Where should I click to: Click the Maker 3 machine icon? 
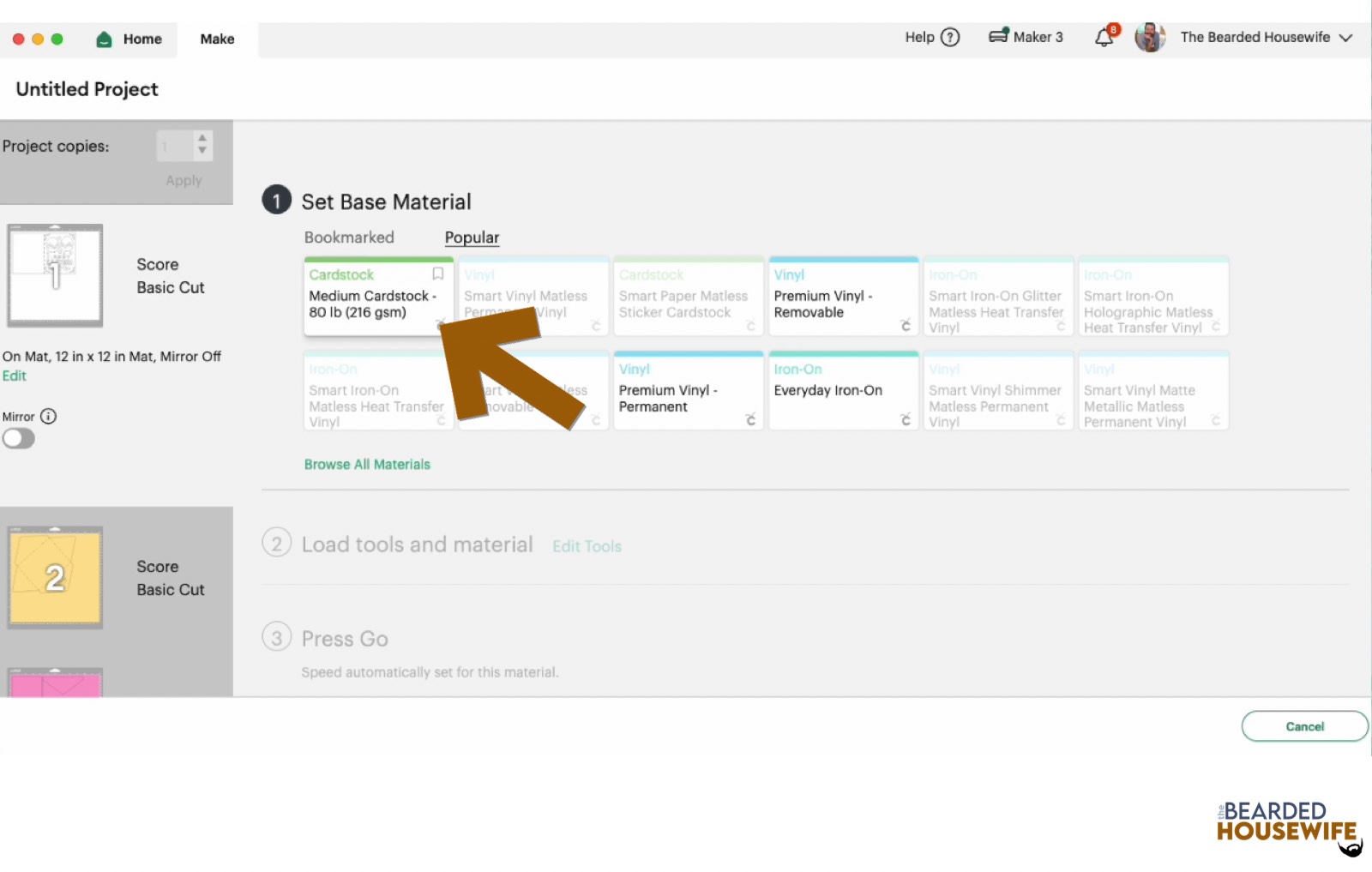[999, 36]
